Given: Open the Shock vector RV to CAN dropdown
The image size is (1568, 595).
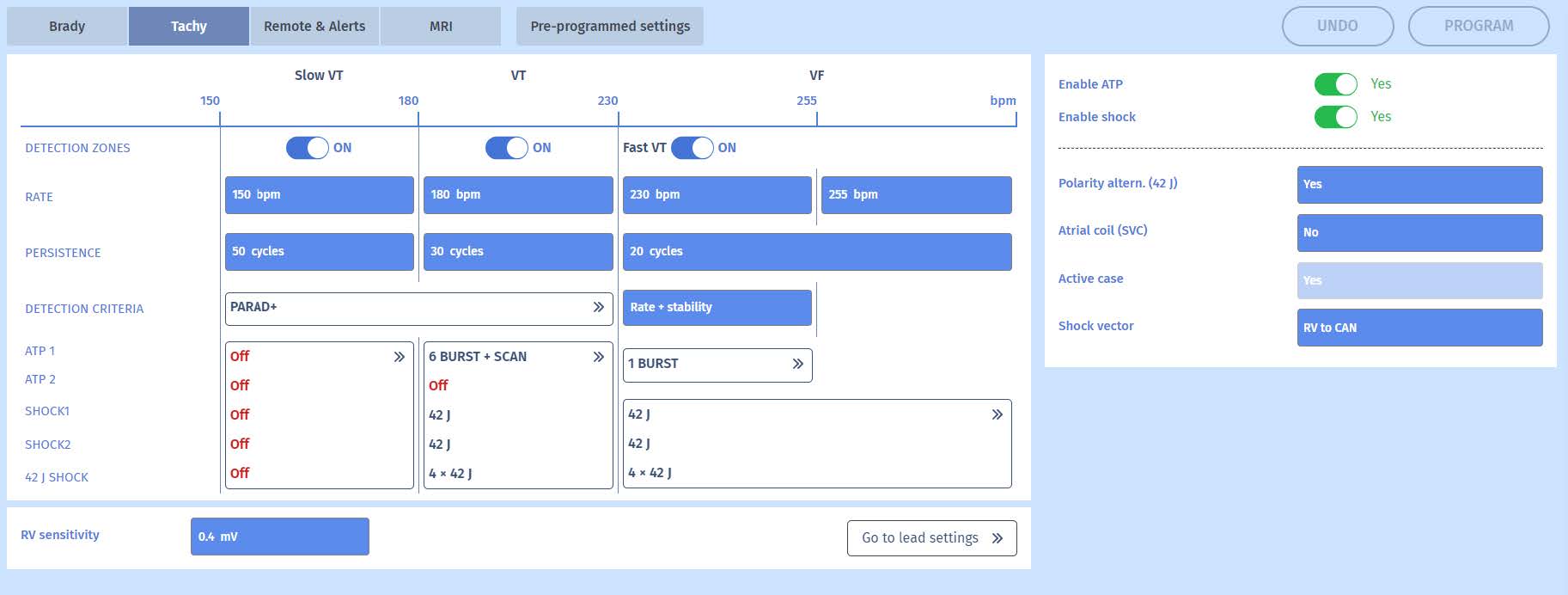Looking at the screenshot, I should (1419, 328).
